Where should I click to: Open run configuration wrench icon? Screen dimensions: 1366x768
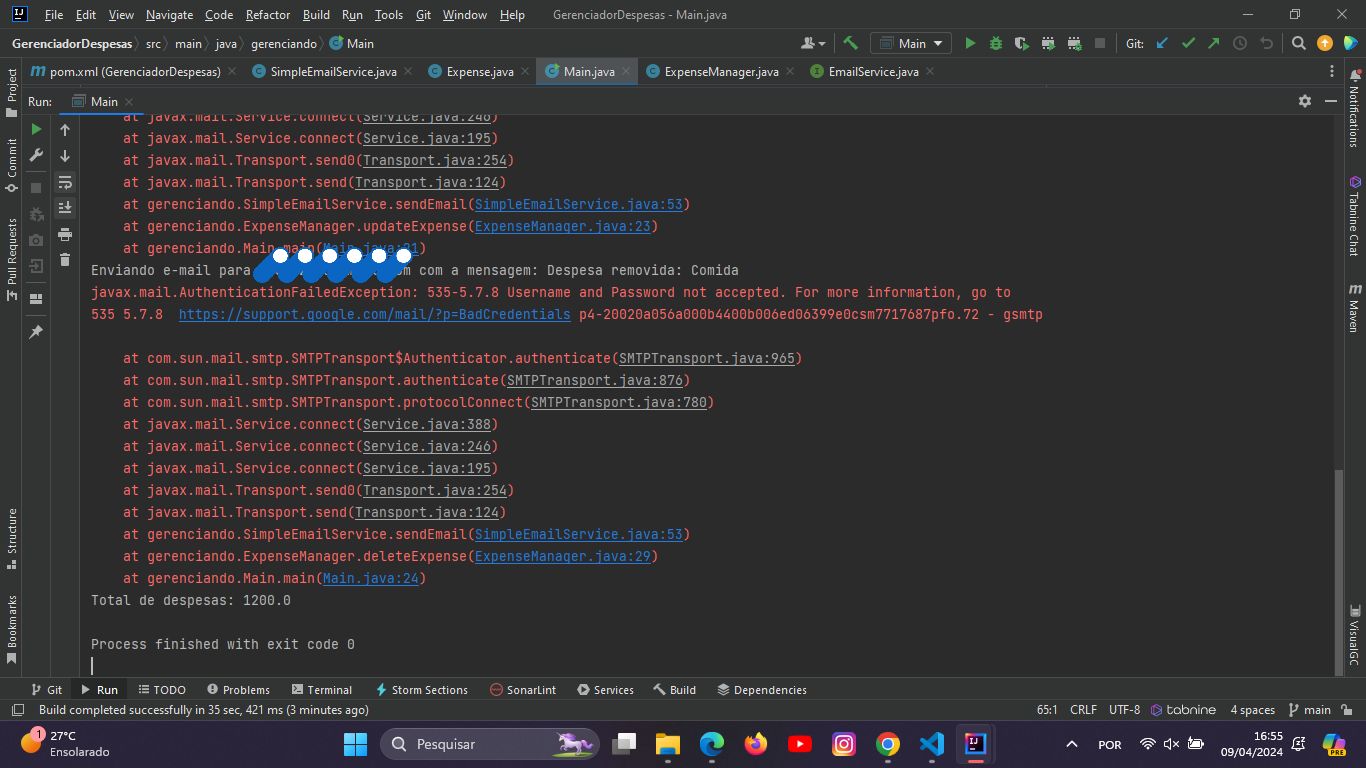pyautogui.click(x=36, y=156)
